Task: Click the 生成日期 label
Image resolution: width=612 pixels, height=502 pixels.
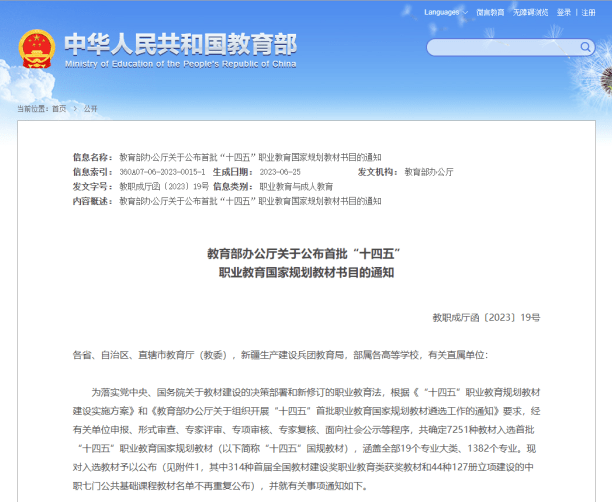Action: click(x=233, y=172)
